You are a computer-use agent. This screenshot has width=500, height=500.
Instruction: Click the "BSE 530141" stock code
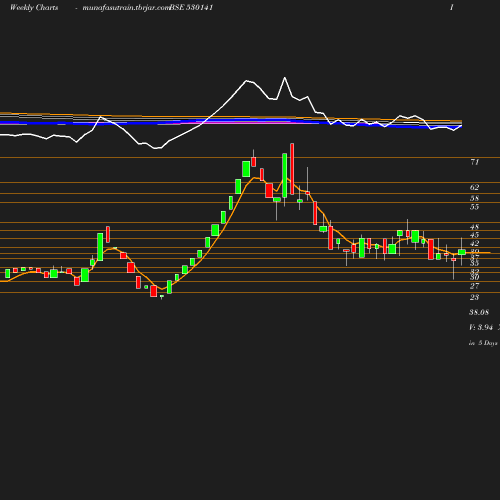191,7
